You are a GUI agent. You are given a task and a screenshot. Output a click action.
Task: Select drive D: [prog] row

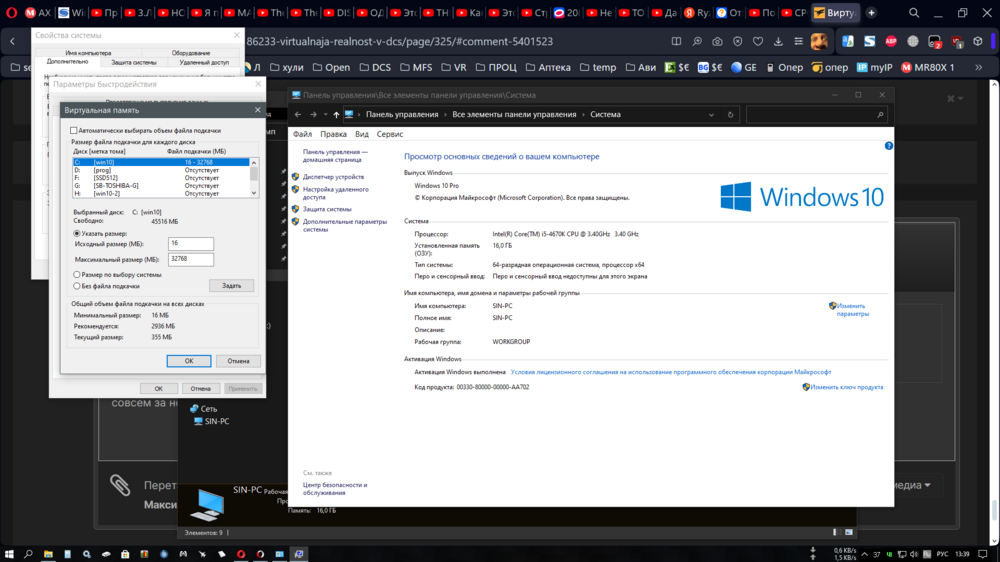pyautogui.click(x=161, y=170)
